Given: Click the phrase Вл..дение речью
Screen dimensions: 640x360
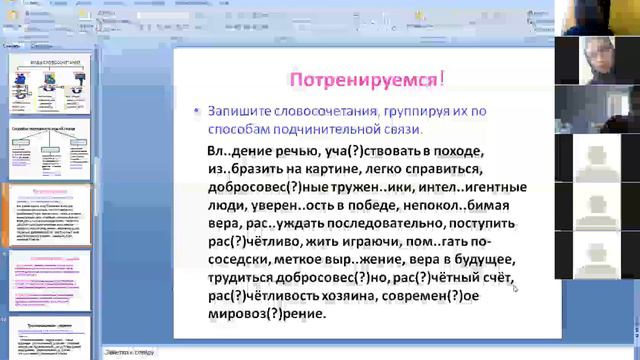Looking at the screenshot, I should tap(262, 151).
